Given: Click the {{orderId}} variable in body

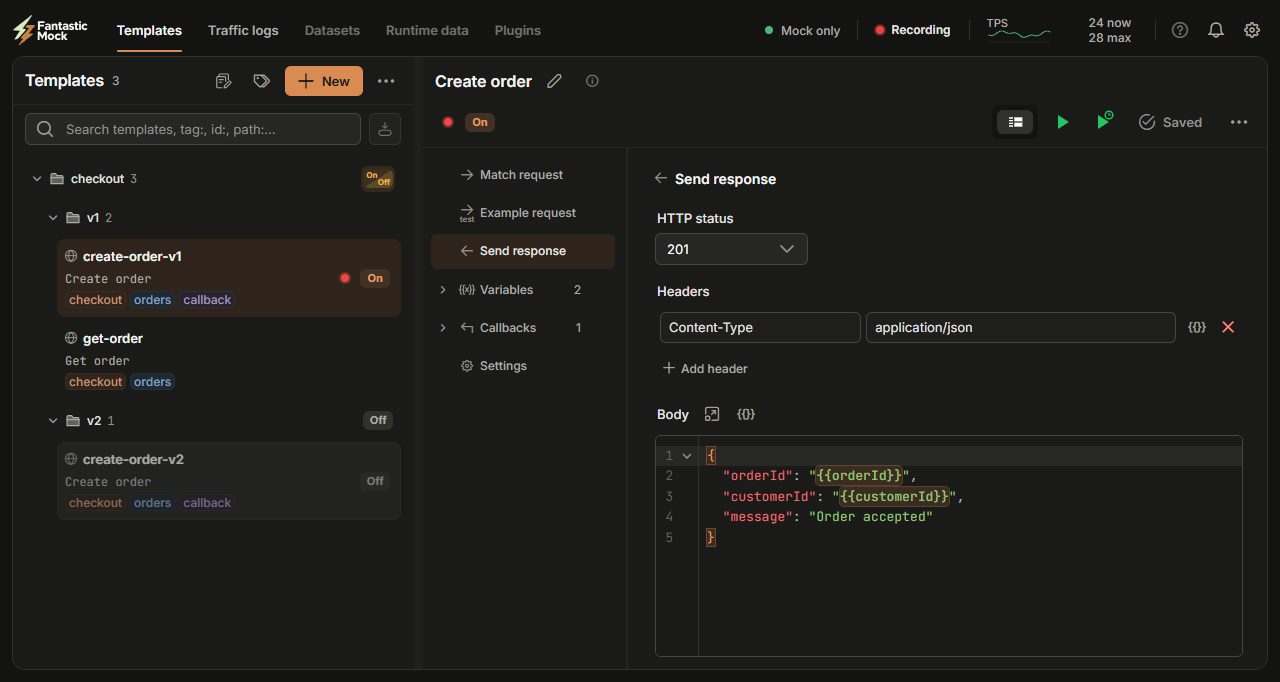Looking at the screenshot, I should point(859,476).
